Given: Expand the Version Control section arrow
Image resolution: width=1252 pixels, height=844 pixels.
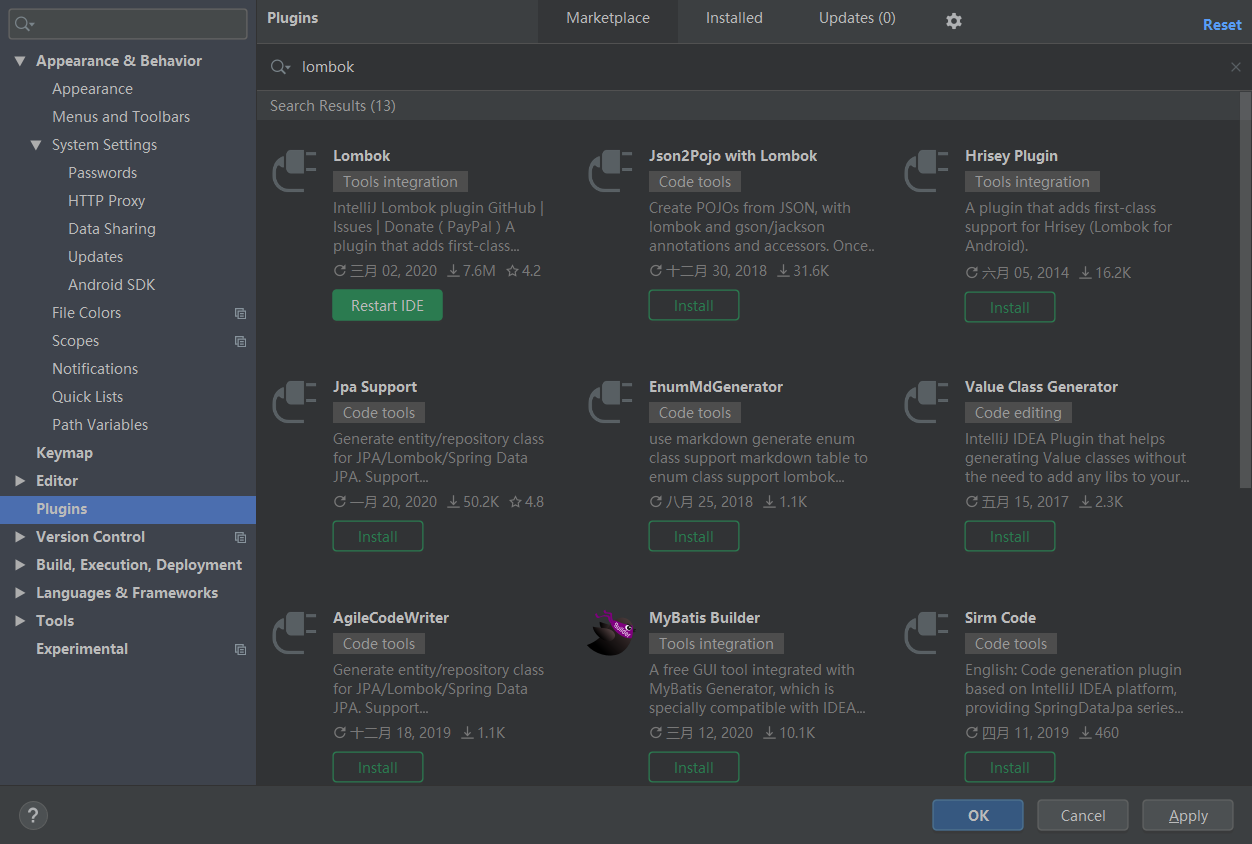Looking at the screenshot, I should (20, 537).
